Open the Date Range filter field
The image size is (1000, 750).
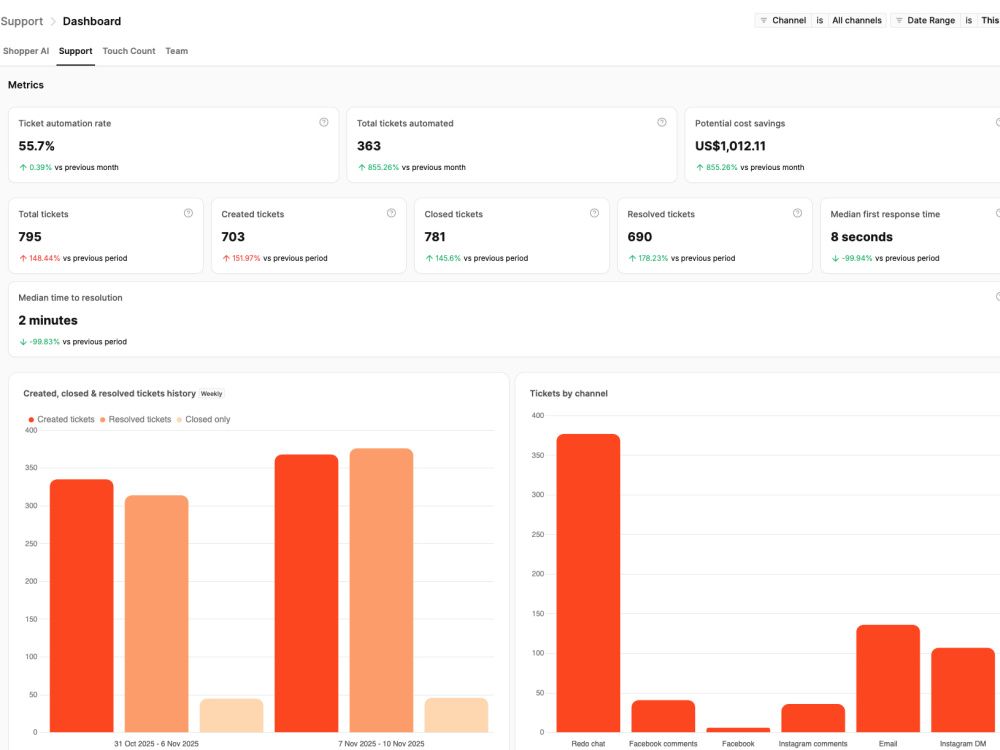click(925, 20)
